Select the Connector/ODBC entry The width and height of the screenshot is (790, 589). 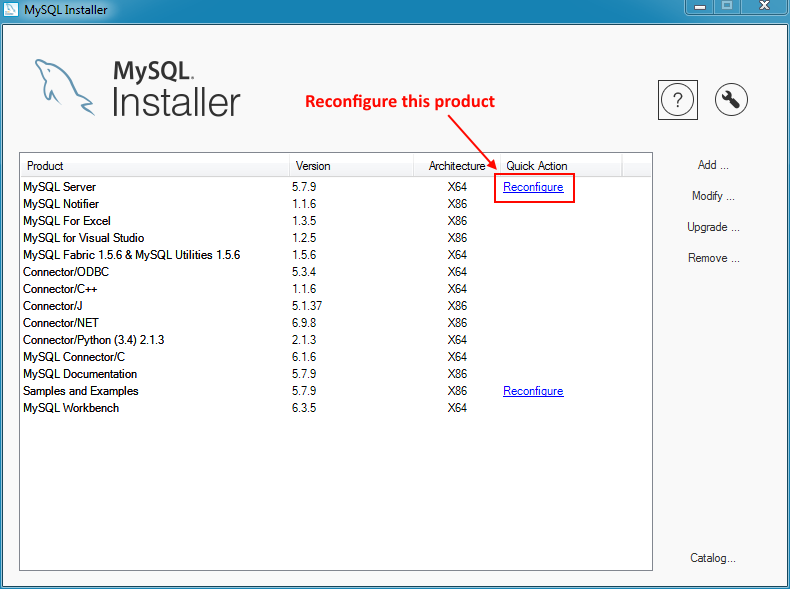(x=64, y=272)
